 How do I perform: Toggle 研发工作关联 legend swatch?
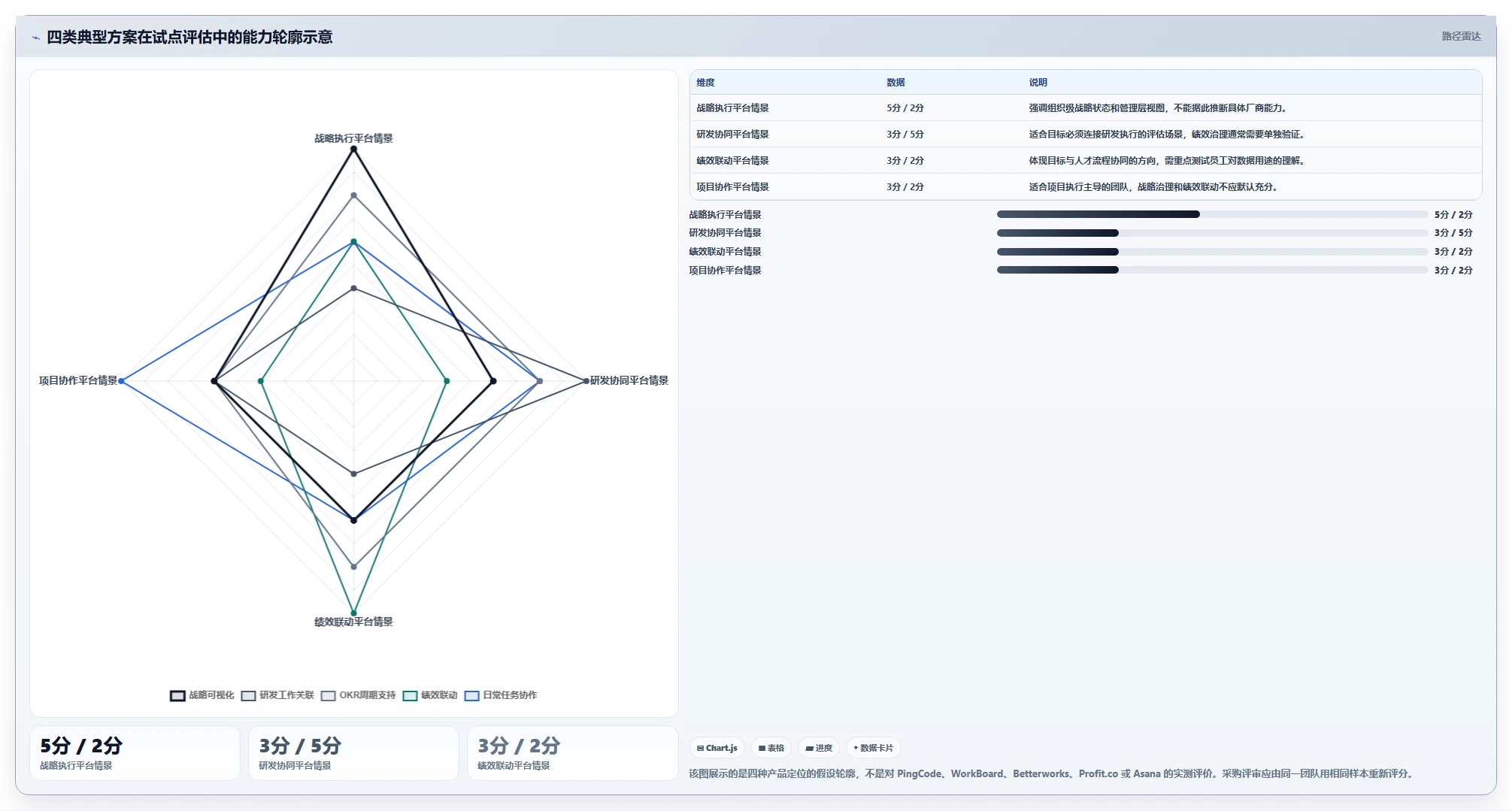(249, 696)
